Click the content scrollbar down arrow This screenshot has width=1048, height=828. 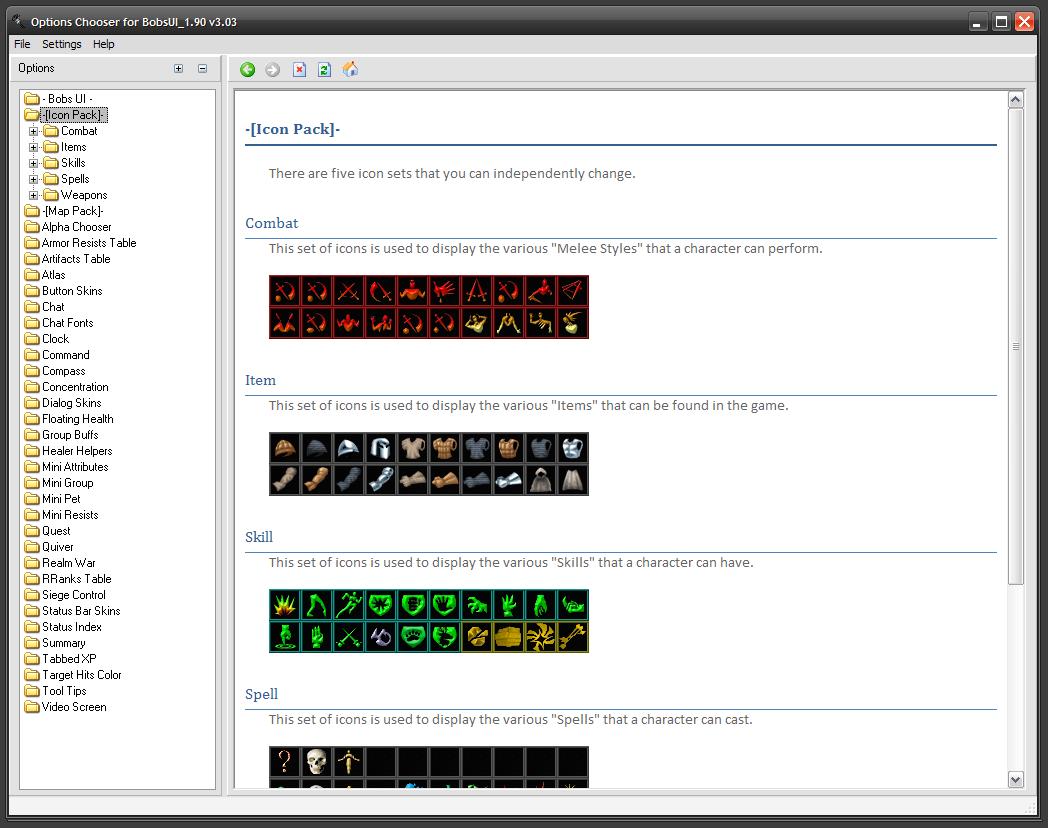point(1015,779)
